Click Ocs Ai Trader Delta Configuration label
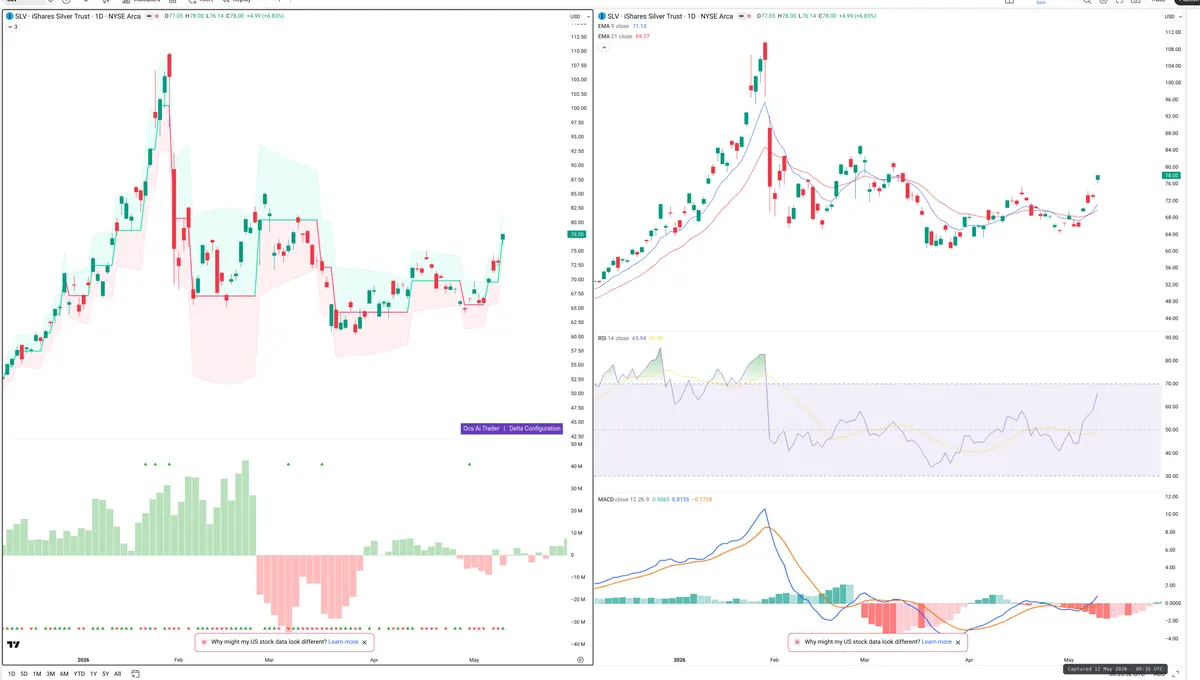The height and width of the screenshot is (680, 1200). pyautogui.click(x=512, y=428)
